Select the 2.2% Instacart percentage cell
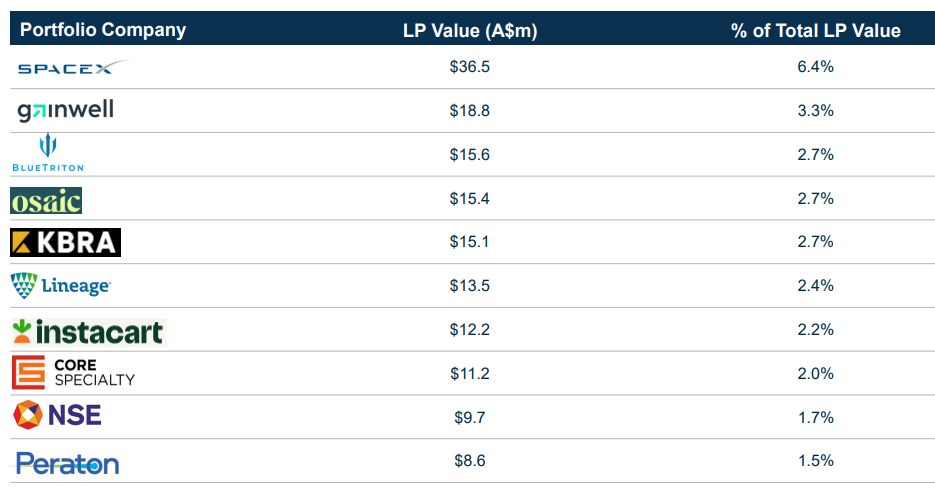Viewport: 935px width, 499px height. [816, 330]
